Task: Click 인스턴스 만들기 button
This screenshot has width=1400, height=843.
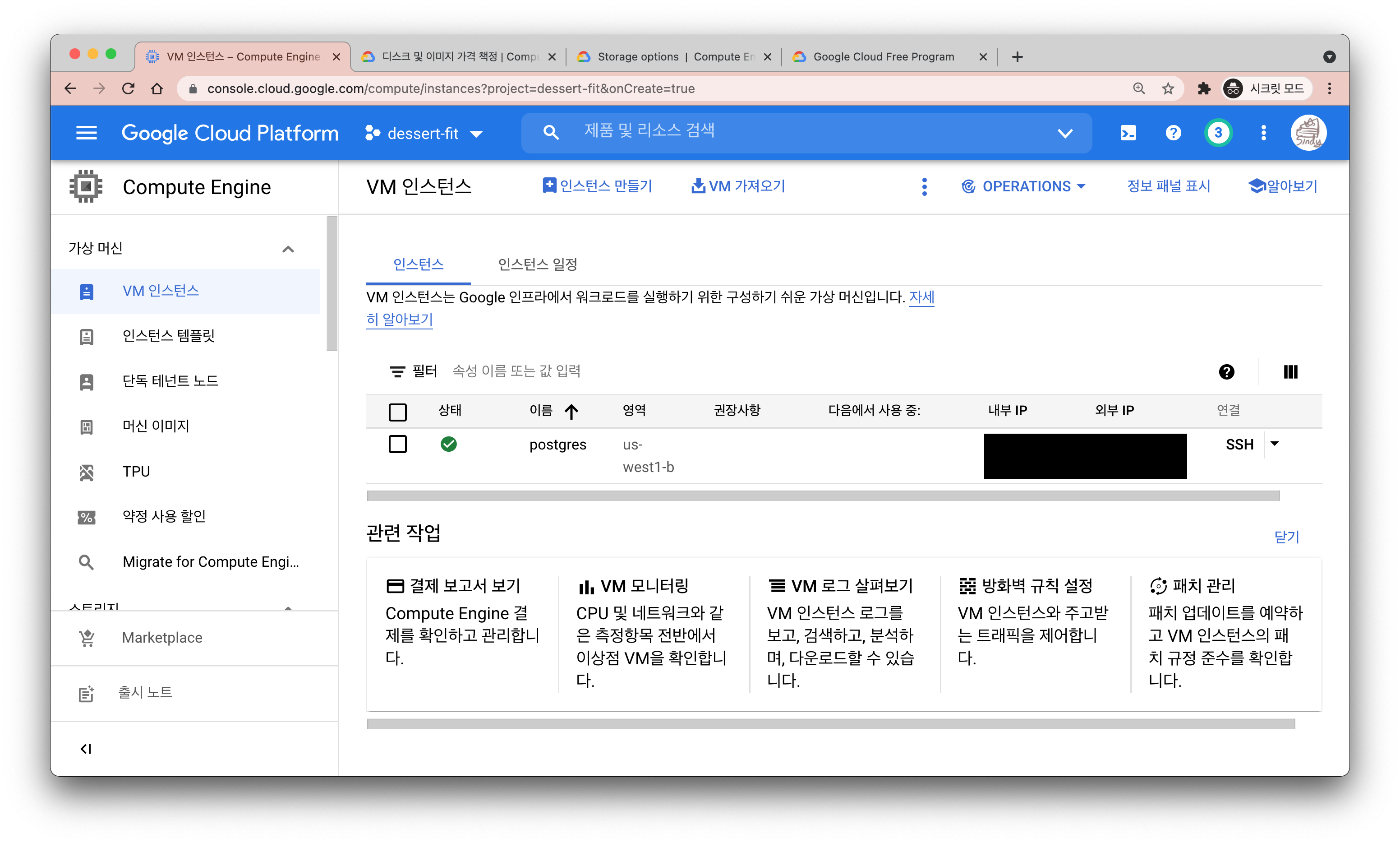Action: [x=597, y=186]
